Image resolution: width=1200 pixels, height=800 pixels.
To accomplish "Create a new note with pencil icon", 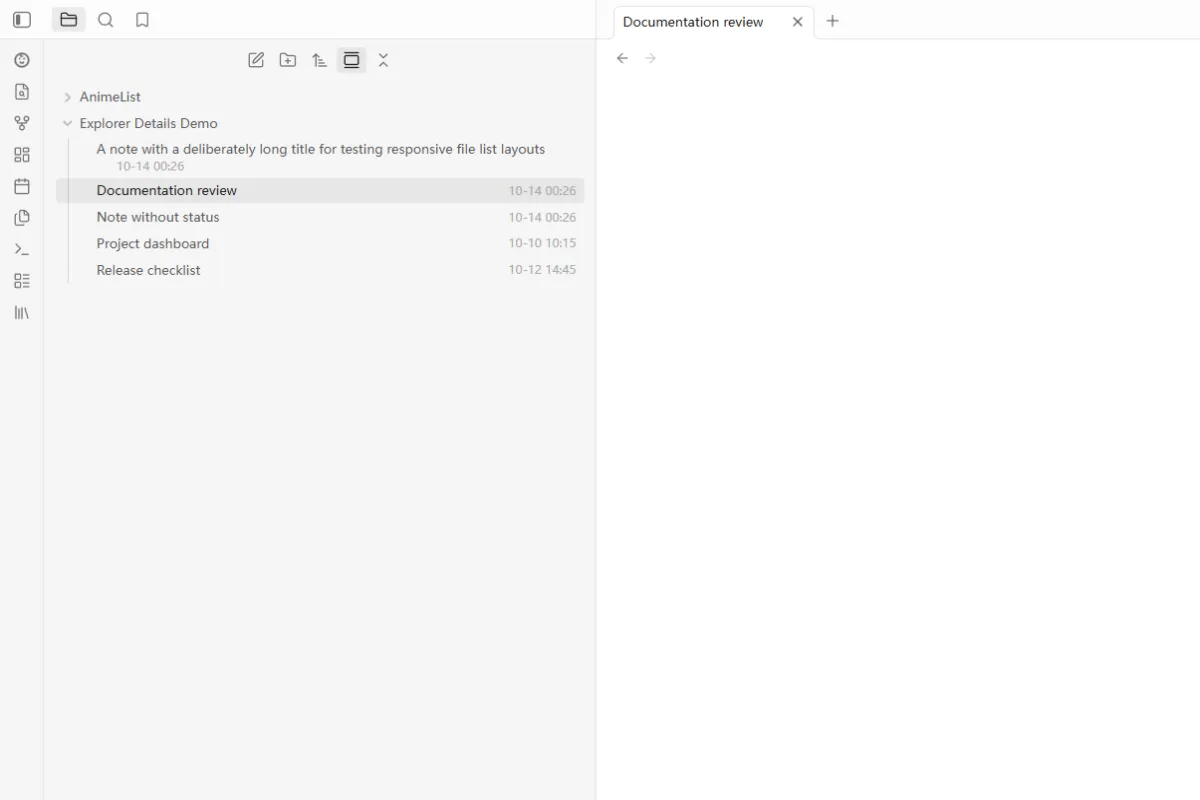I will tap(256, 60).
